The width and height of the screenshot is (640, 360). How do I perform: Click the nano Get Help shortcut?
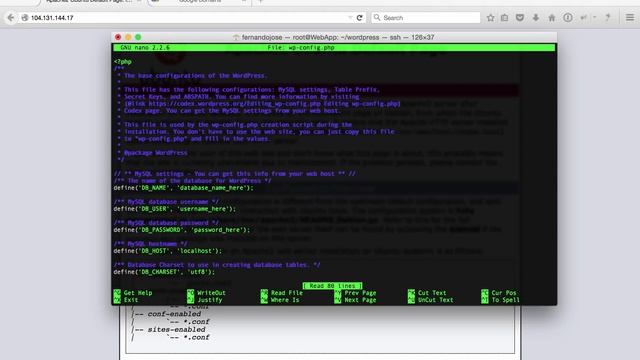click(133, 293)
